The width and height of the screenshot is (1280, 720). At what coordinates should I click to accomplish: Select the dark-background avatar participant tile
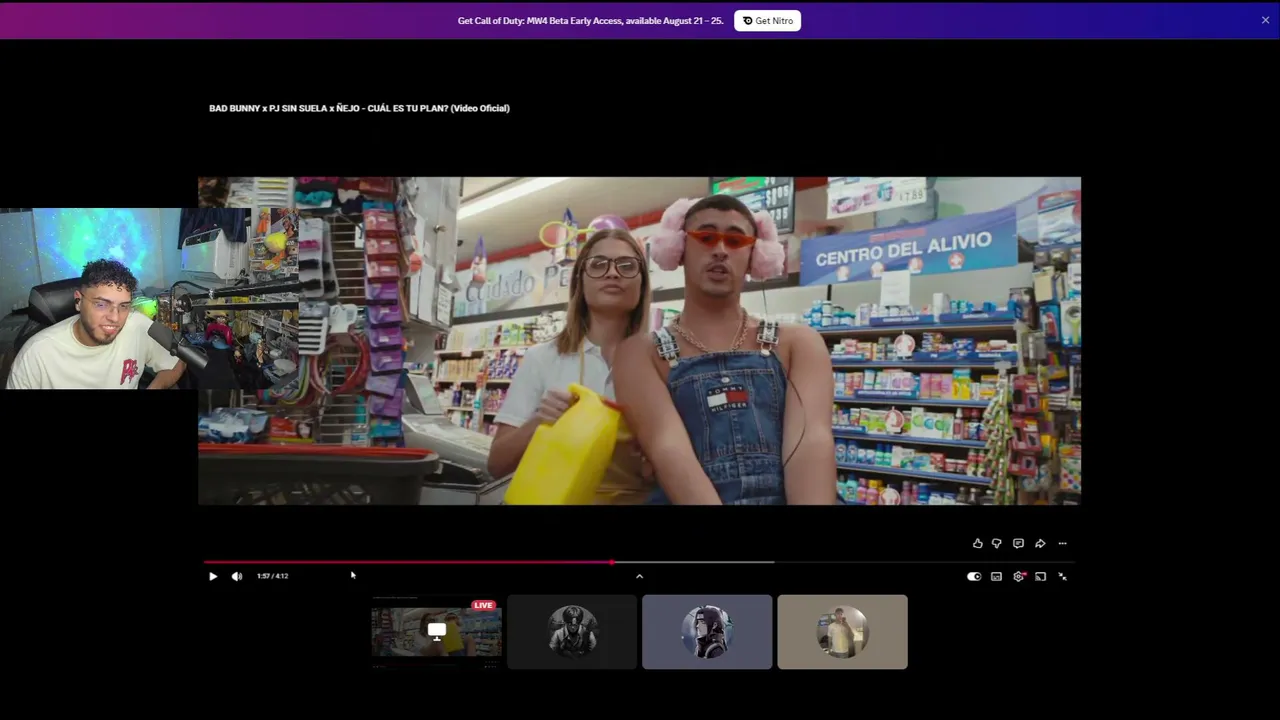pos(572,632)
